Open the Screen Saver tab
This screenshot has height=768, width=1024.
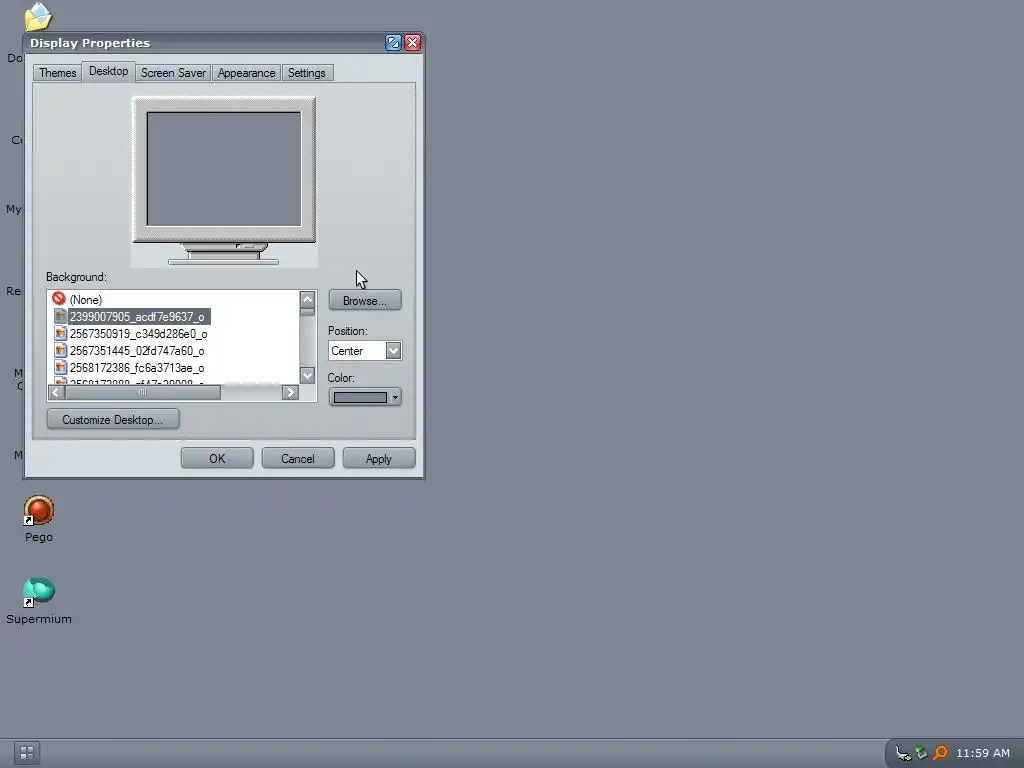(x=173, y=72)
